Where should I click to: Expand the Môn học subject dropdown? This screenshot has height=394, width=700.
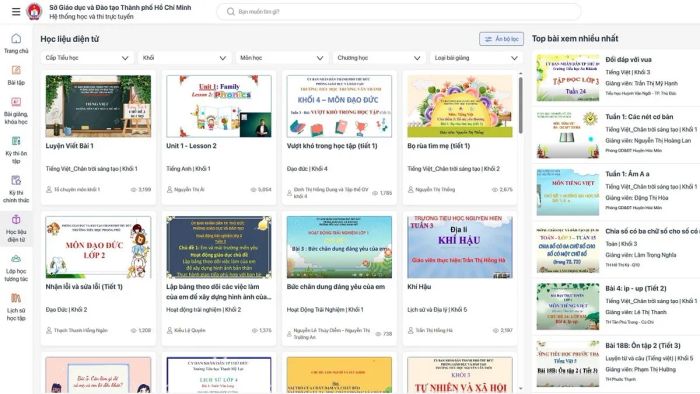[x=282, y=58]
